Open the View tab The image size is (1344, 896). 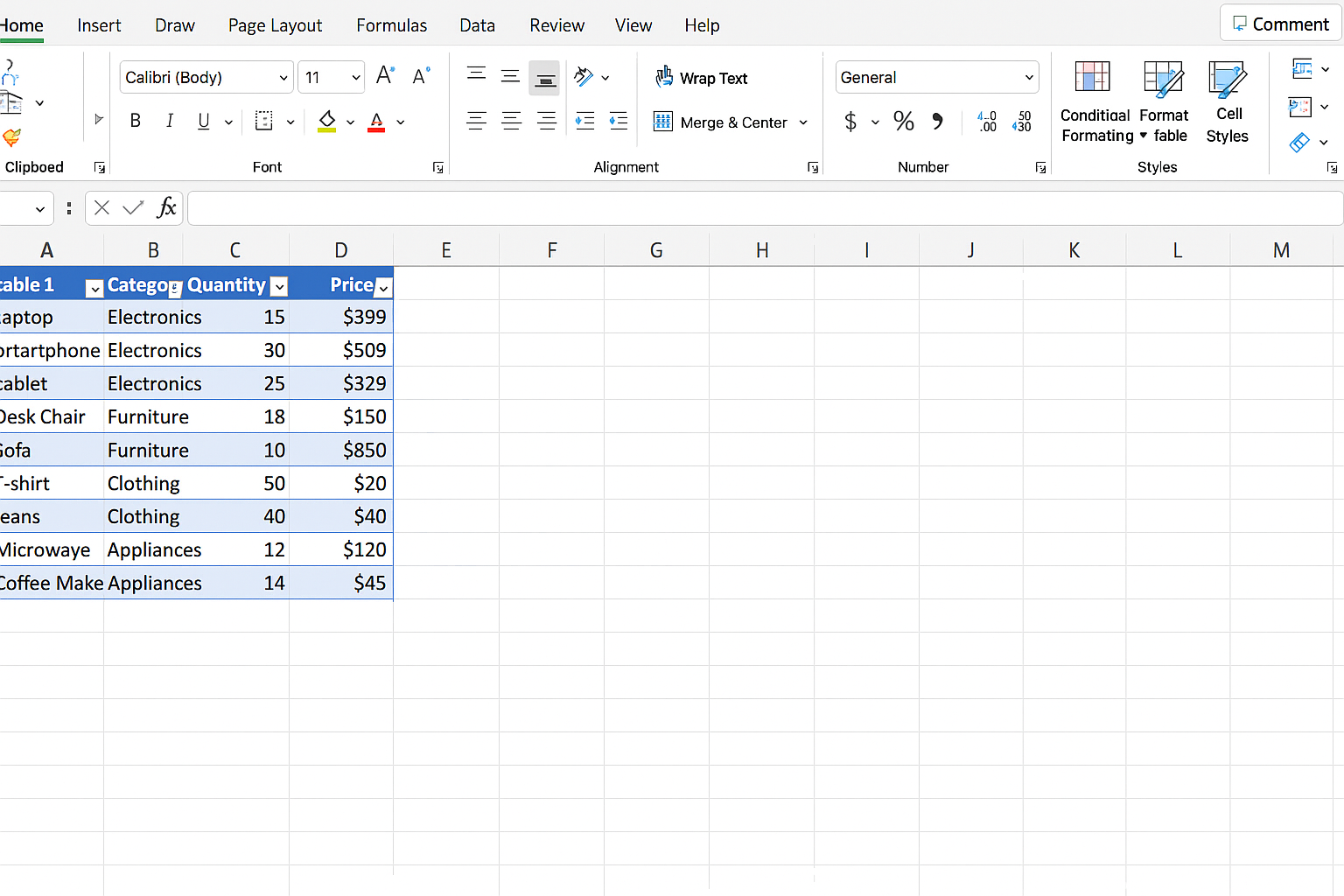(633, 25)
